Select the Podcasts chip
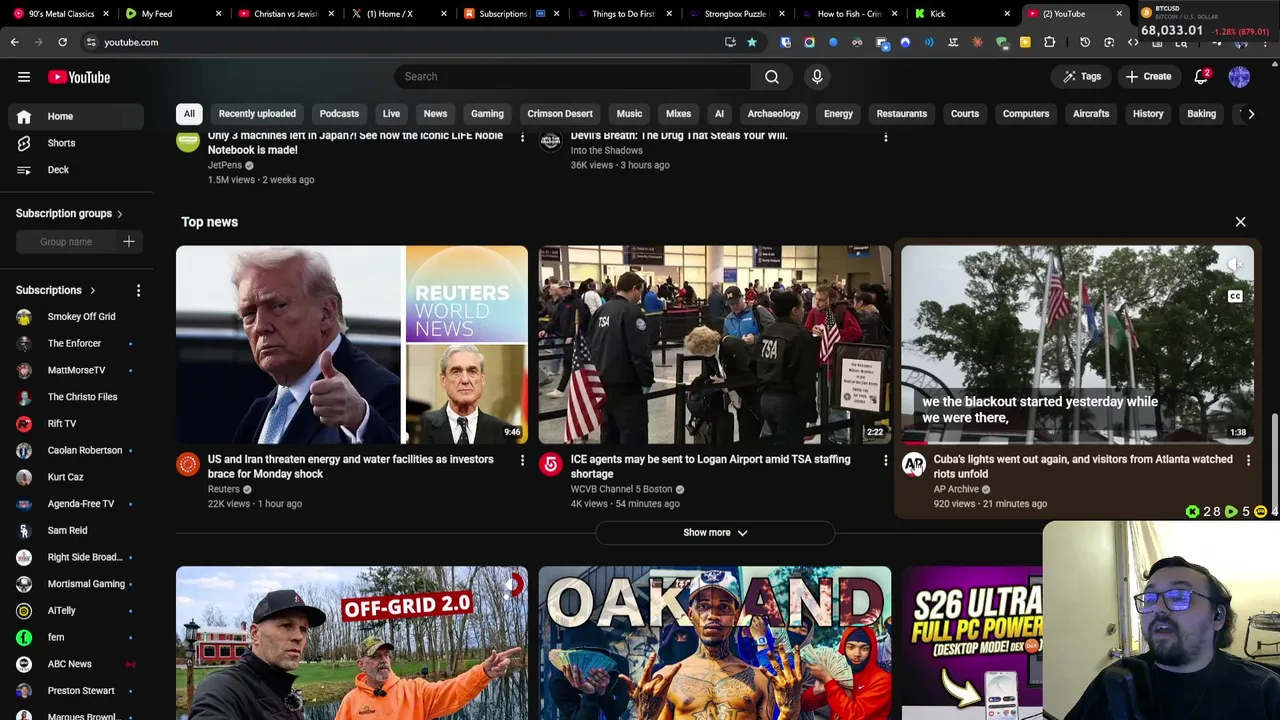 coord(339,114)
